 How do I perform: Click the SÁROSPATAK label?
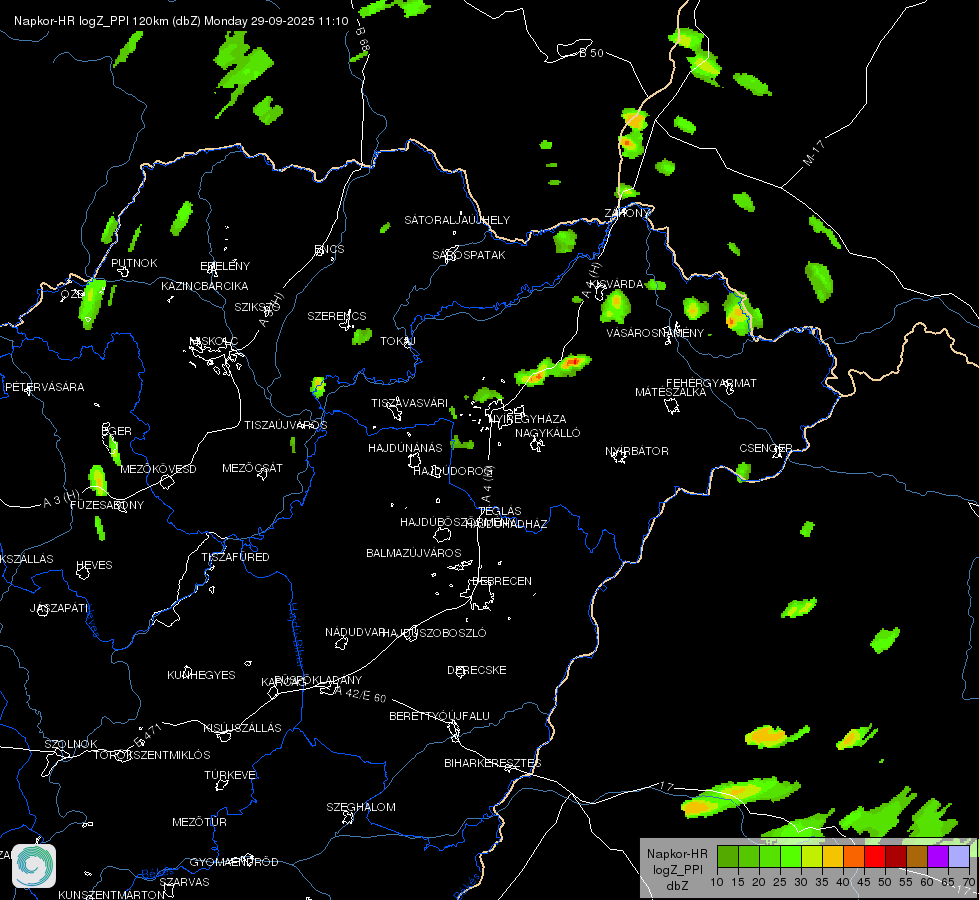tap(469, 255)
